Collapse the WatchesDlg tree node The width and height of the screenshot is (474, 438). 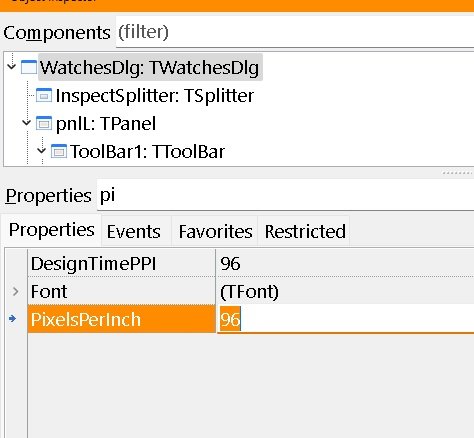(11, 66)
